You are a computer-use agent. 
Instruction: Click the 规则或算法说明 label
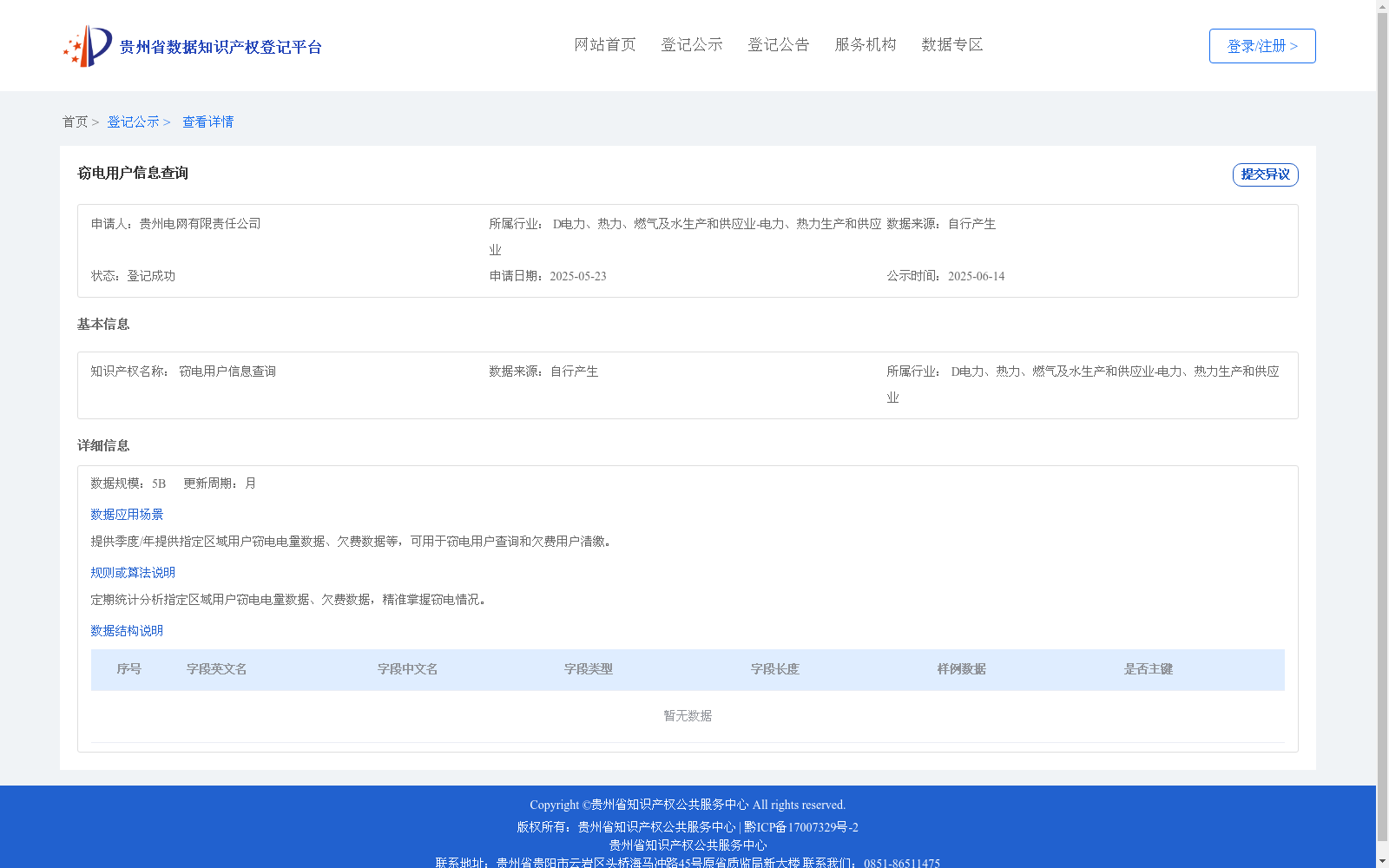click(133, 573)
